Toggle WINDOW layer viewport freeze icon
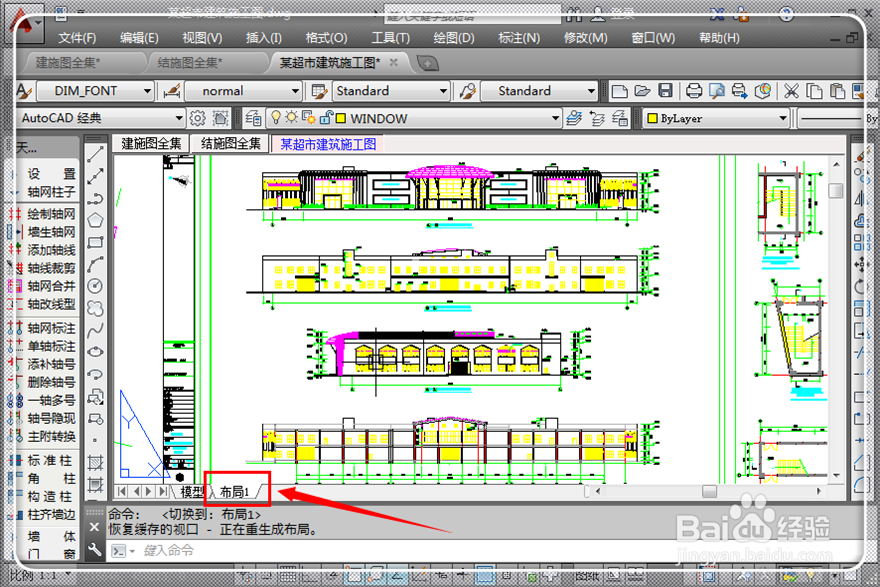Screen dimensions: 880x587 [308, 118]
